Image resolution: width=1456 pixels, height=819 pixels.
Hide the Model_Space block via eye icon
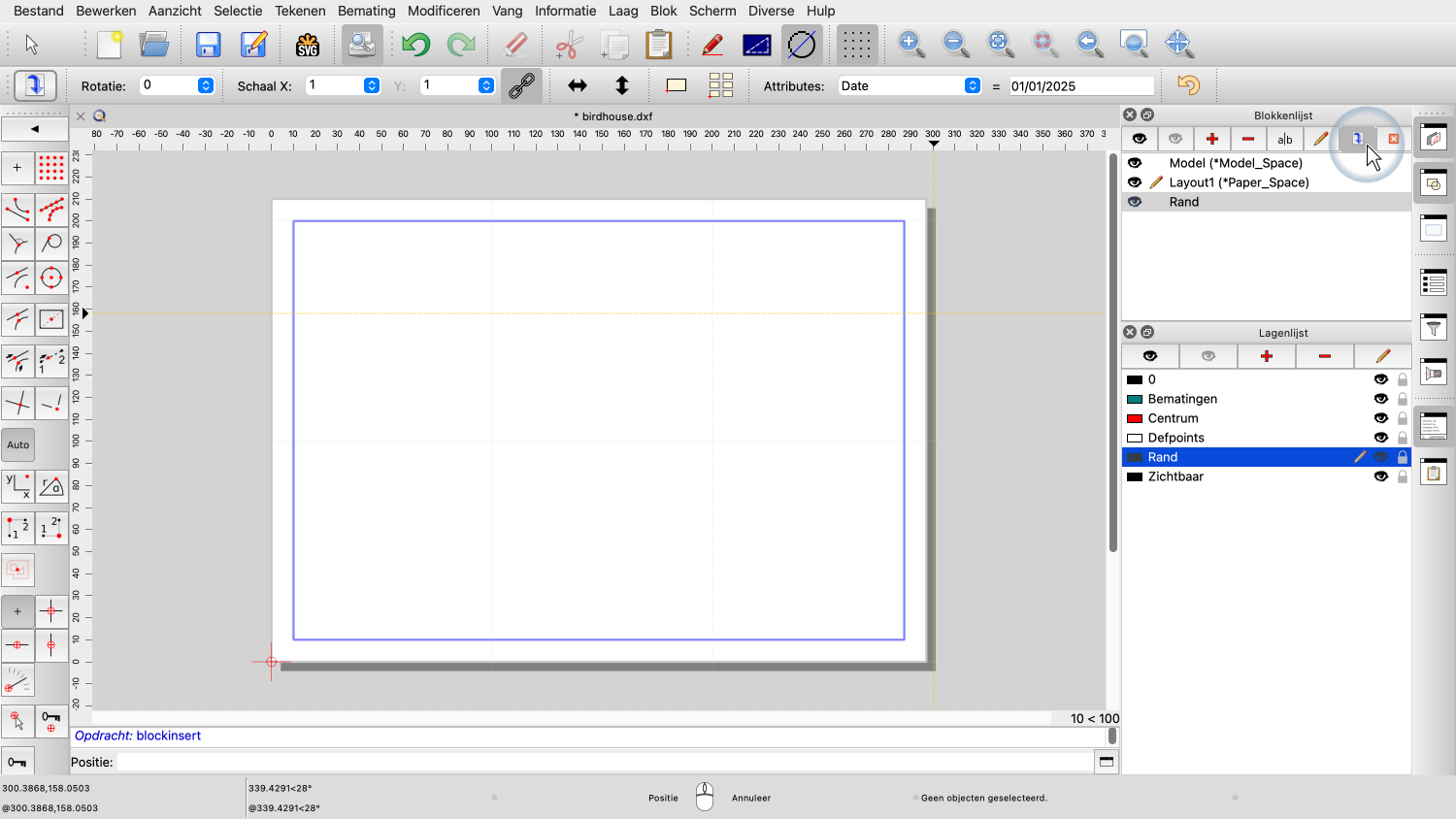pyautogui.click(x=1135, y=163)
